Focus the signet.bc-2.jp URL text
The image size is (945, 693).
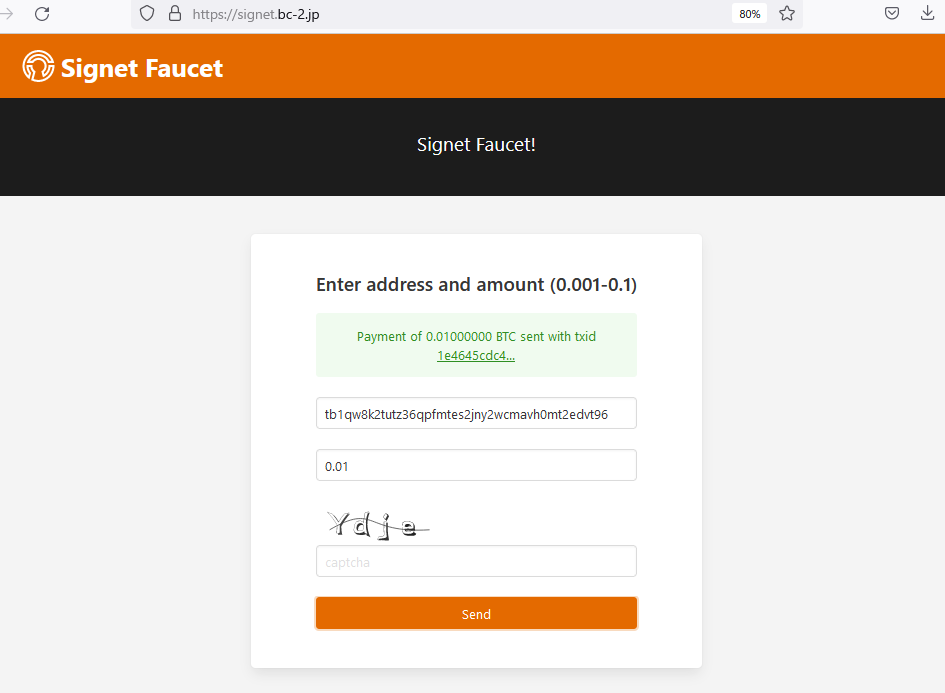(256, 14)
